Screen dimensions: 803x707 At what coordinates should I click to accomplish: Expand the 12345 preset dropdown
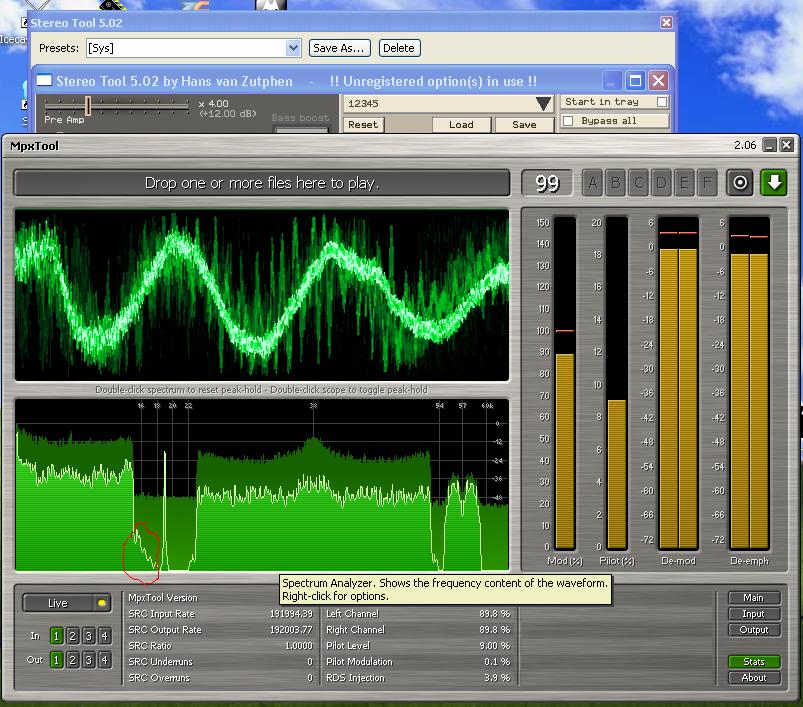(543, 103)
